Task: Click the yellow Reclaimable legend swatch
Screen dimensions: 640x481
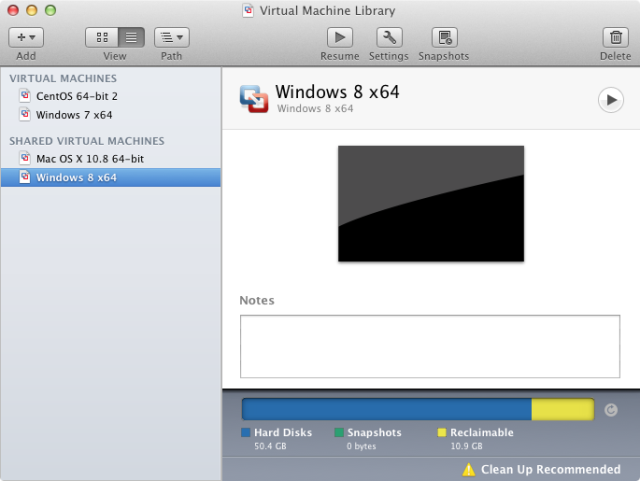Action: [x=442, y=432]
